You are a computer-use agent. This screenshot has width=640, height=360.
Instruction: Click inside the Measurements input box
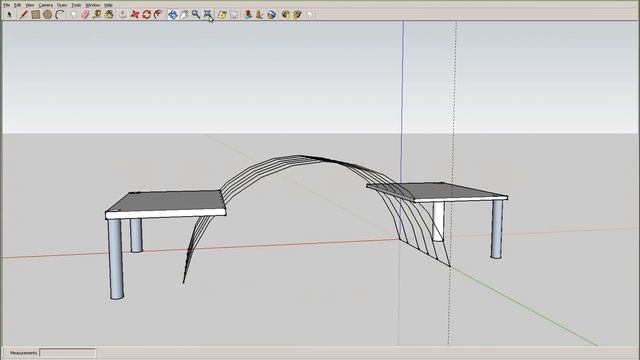(68, 353)
